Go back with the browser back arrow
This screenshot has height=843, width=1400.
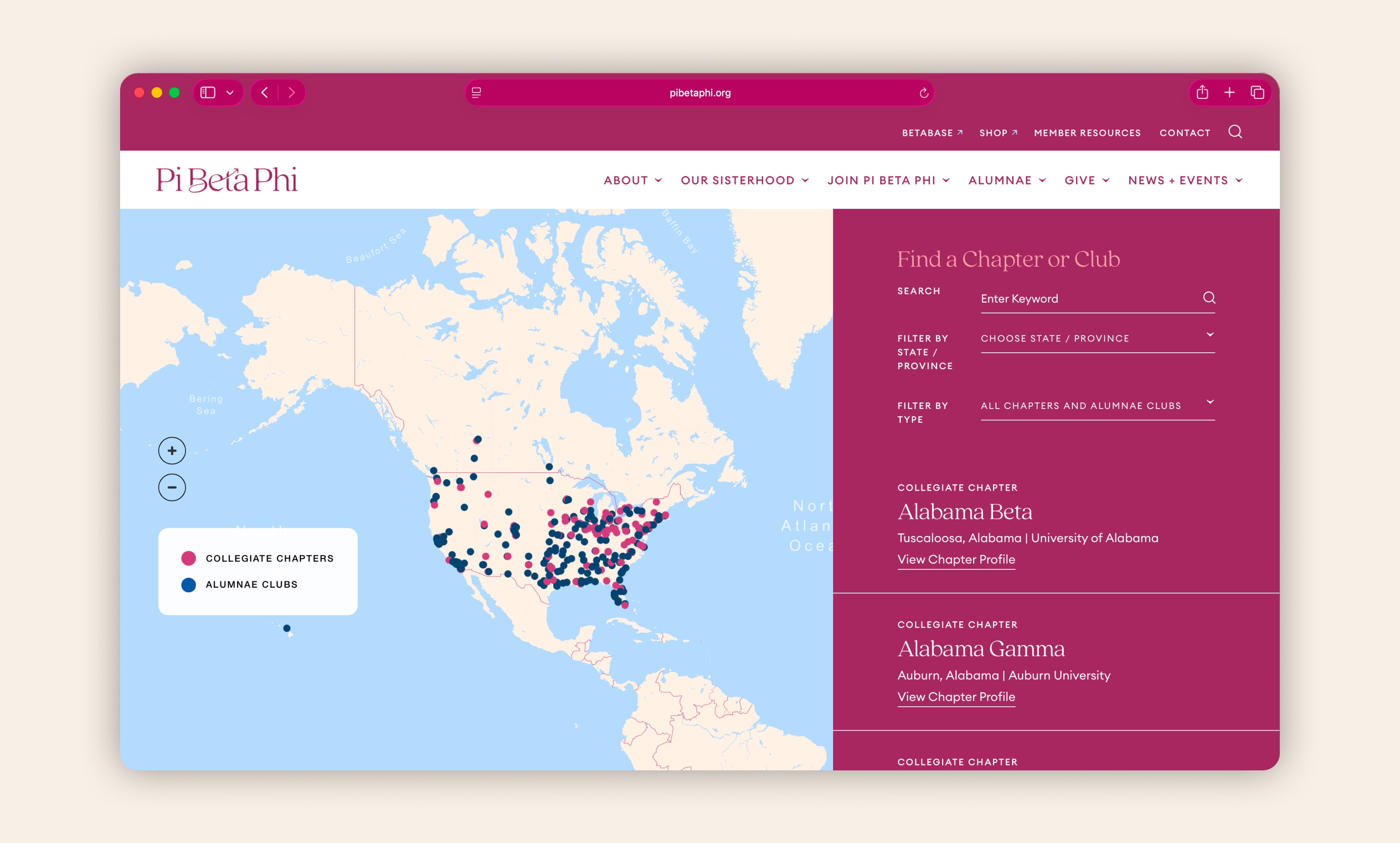(x=264, y=93)
